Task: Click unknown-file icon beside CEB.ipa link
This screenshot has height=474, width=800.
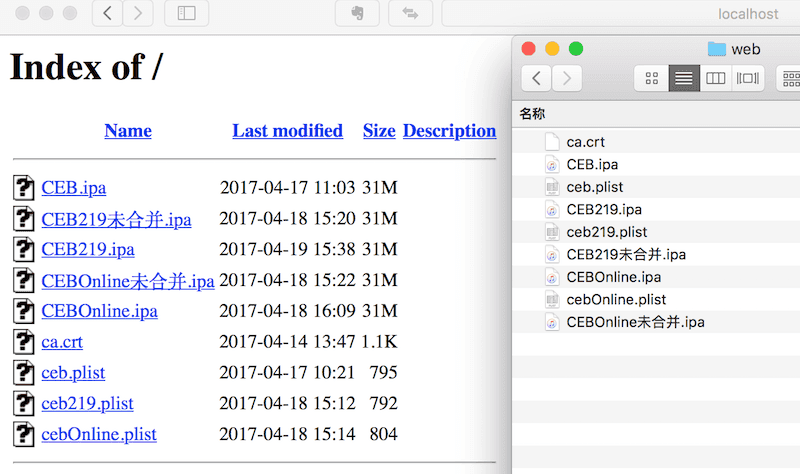Action: pos(23,188)
